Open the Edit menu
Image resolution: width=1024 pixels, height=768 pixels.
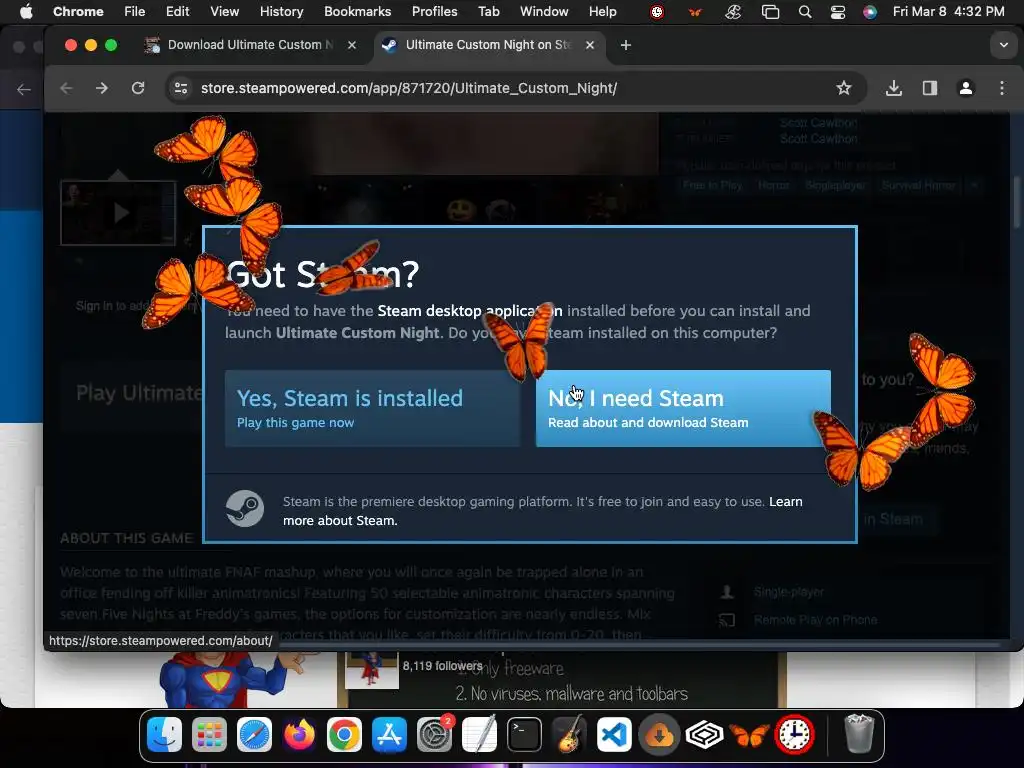[177, 12]
